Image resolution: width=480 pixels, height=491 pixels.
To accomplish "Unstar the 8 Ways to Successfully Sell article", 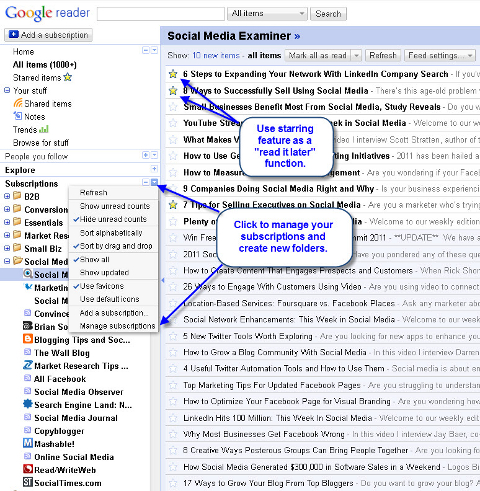I will coord(173,90).
